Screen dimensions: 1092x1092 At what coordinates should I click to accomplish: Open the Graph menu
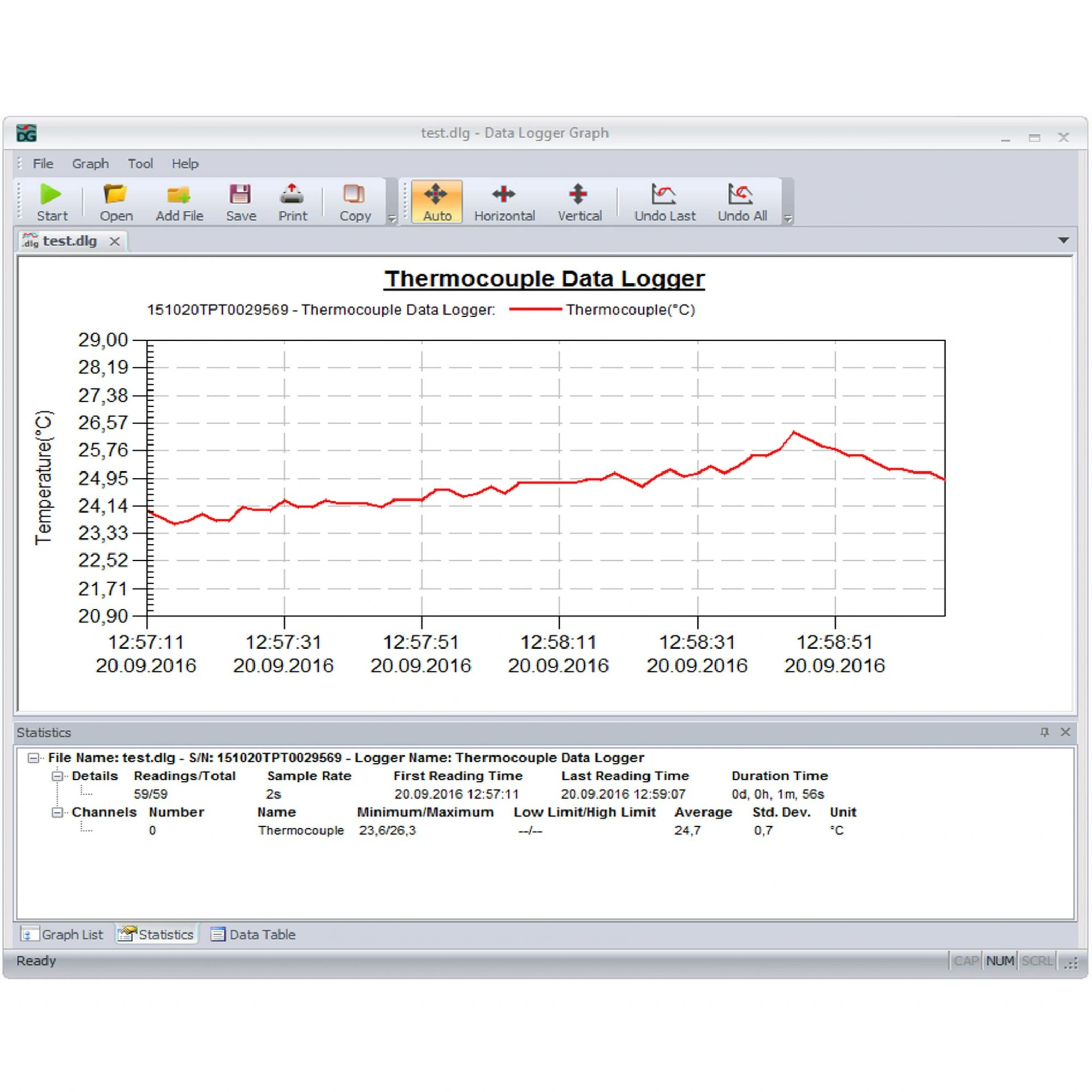91,163
